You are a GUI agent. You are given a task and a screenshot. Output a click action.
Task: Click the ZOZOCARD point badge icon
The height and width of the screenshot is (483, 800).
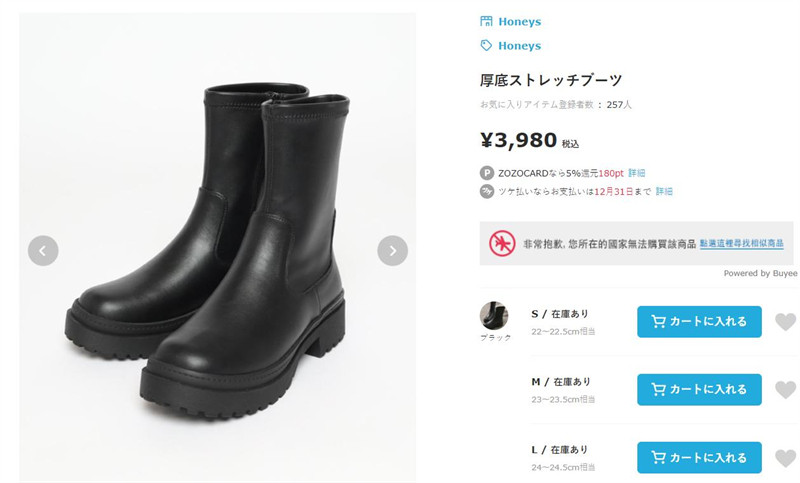click(487, 173)
